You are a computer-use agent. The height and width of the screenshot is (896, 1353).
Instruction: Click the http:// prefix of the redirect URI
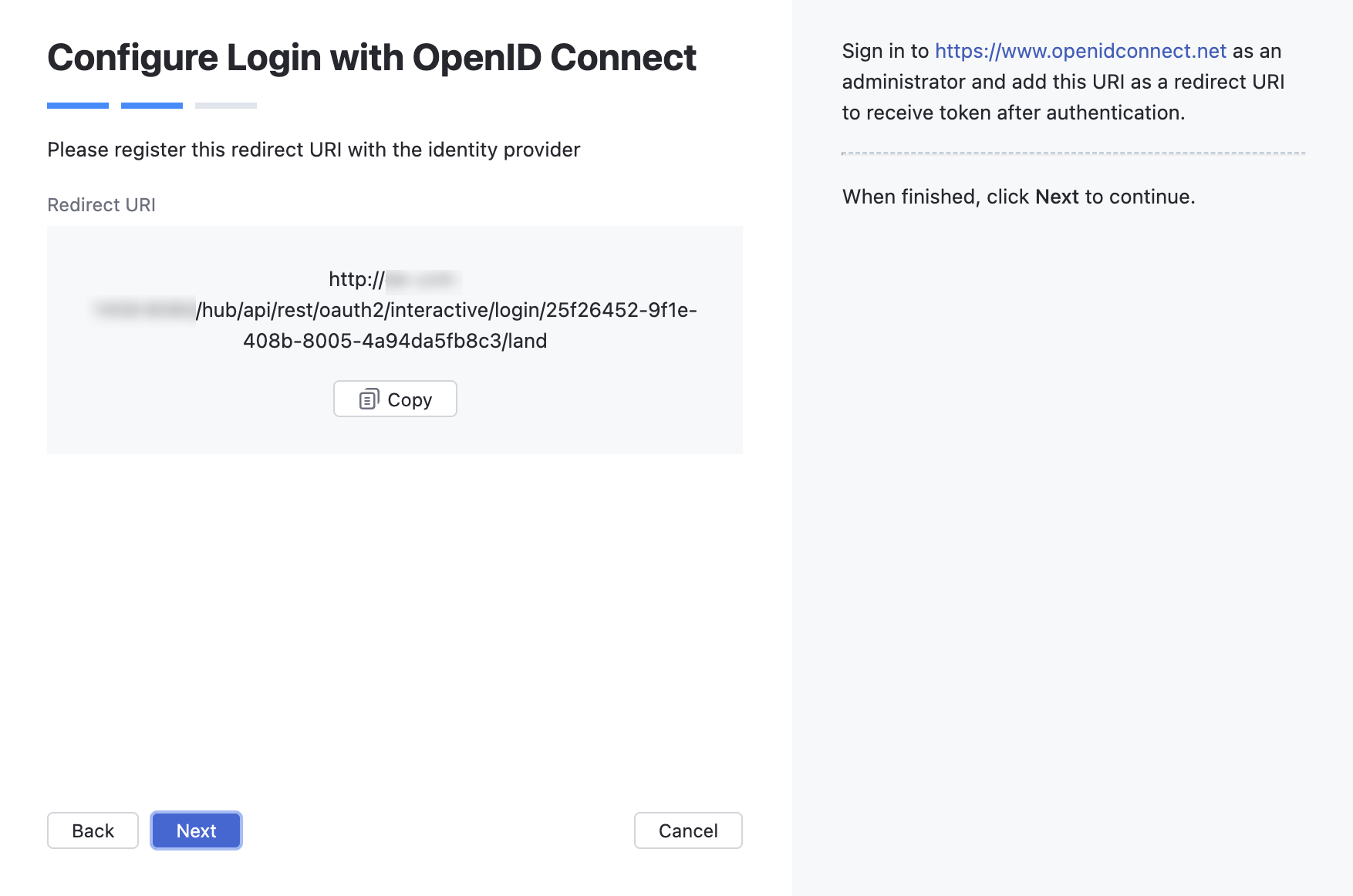356,279
